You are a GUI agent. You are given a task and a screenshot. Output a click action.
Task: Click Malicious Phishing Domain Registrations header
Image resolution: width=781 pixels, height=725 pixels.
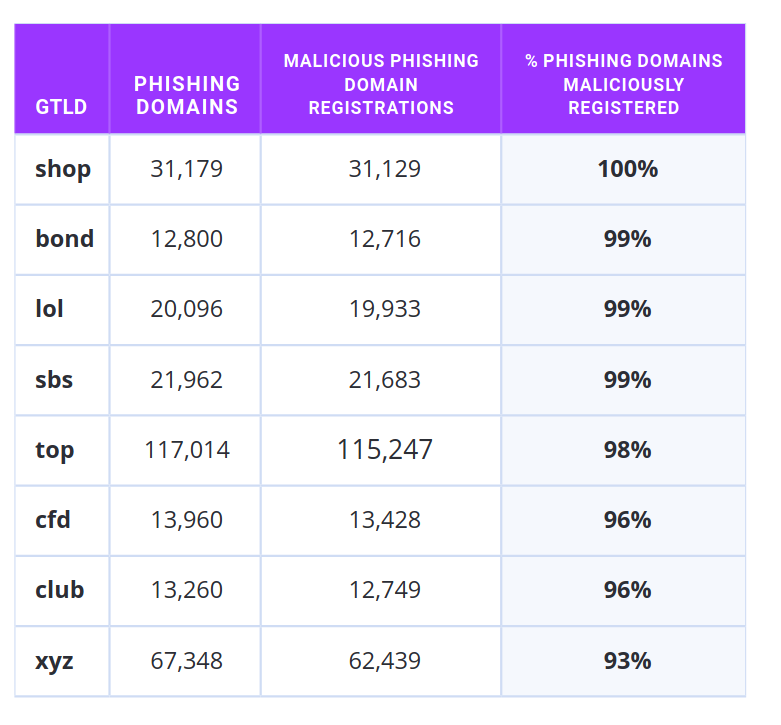pos(381,84)
